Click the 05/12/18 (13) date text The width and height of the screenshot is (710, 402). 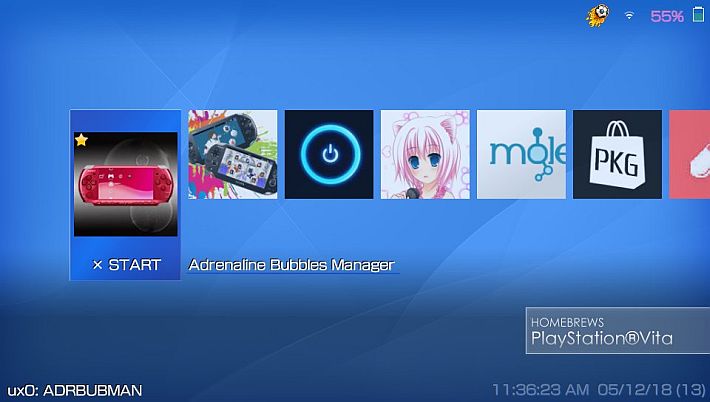point(651,390)
